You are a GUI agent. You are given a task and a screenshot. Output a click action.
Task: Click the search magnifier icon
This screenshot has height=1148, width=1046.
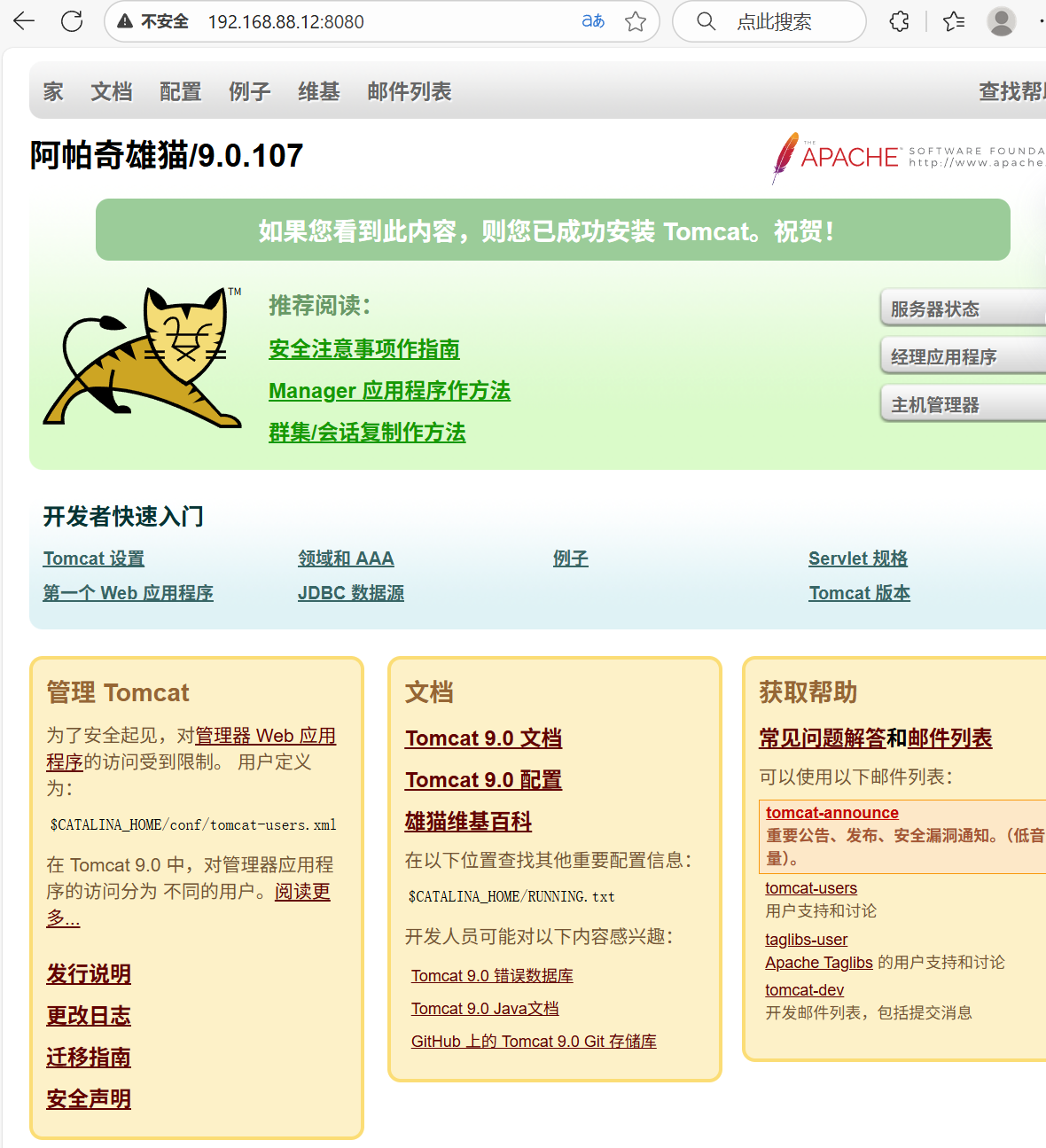pos(706,21)
